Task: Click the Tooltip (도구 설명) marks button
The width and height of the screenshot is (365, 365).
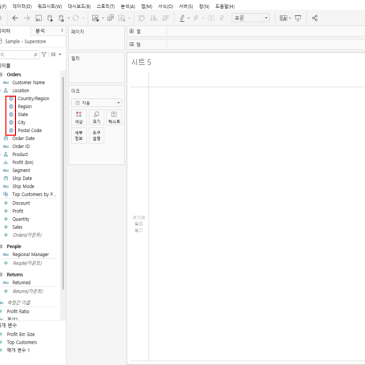Action: (x=96, y=135)
